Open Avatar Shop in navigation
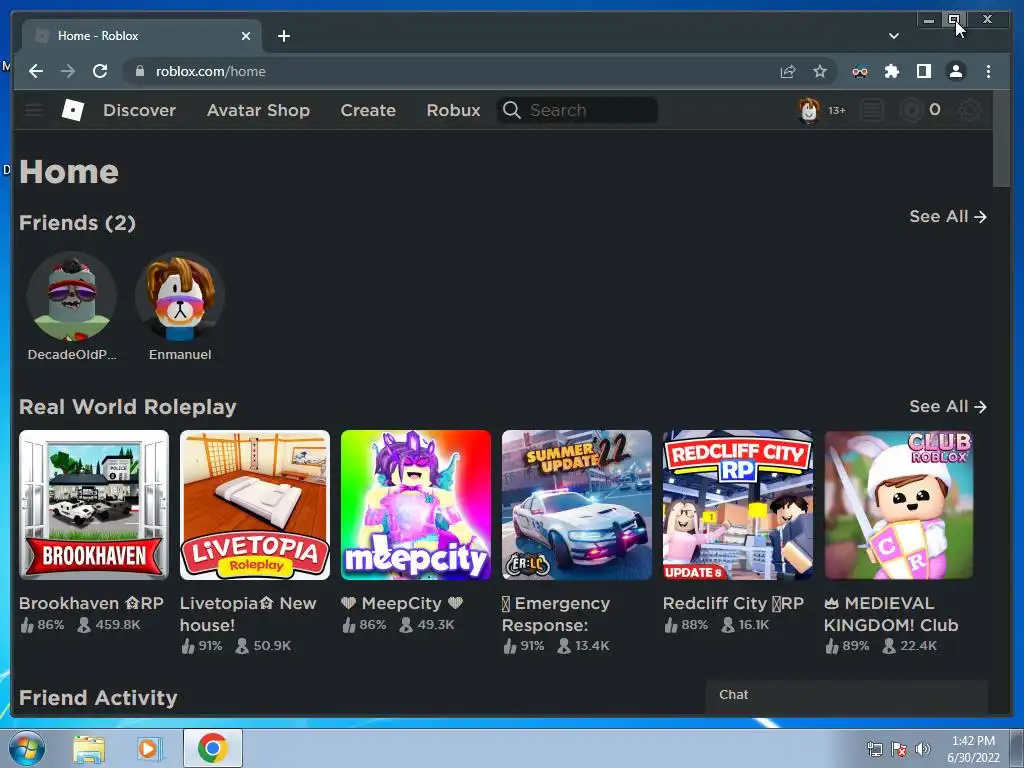The image size is (1024, 768). (x=258, y=110)
